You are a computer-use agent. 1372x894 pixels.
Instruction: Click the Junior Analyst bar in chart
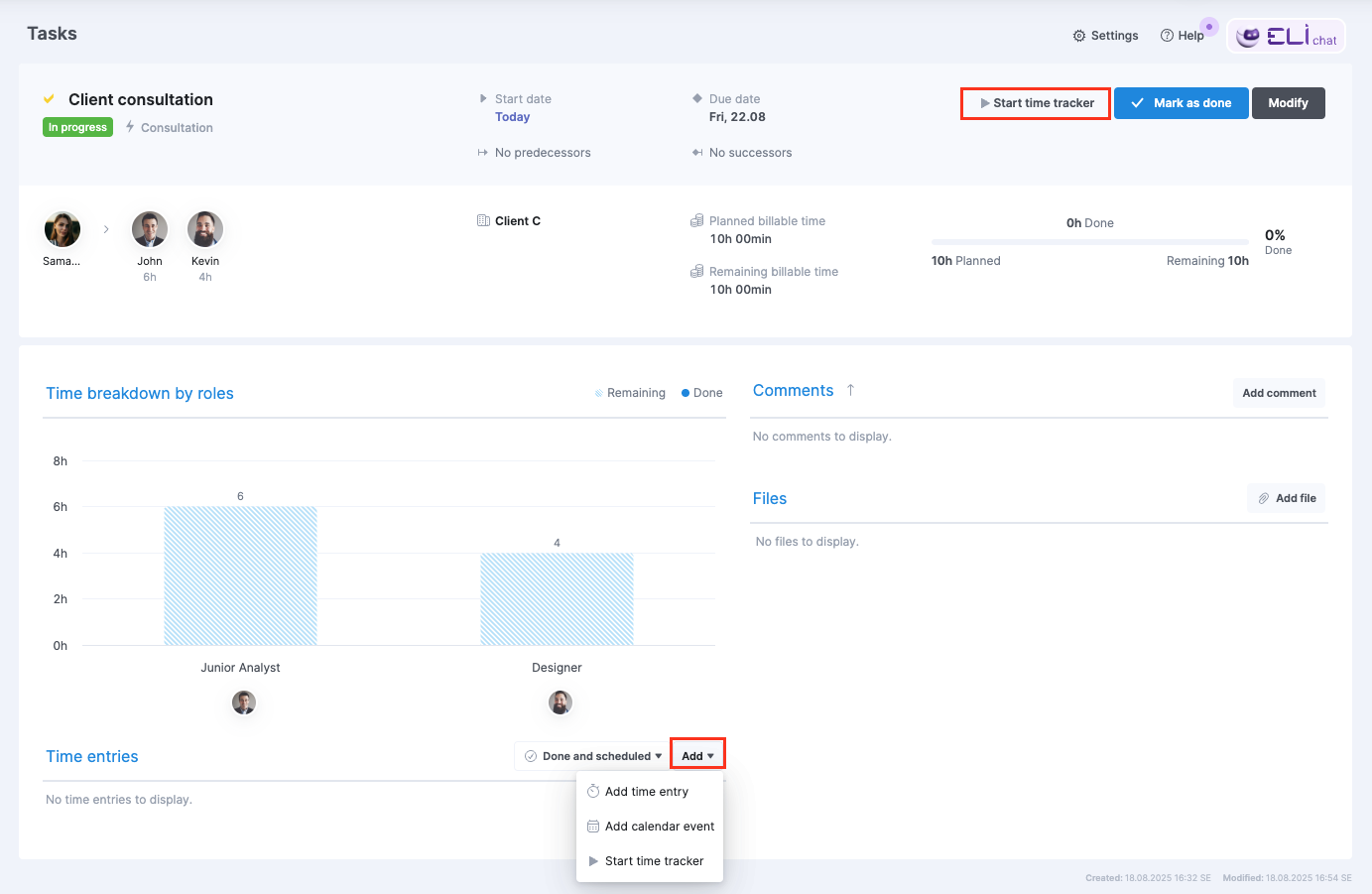[x=240, y=575]
